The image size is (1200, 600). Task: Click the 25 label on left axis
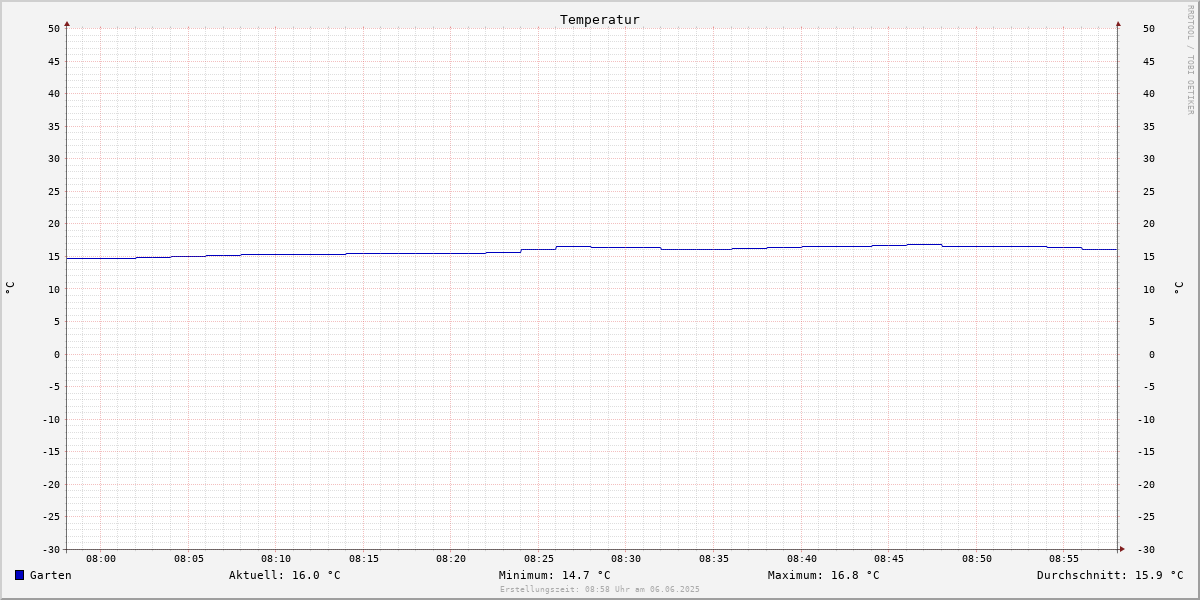(54, 192)
